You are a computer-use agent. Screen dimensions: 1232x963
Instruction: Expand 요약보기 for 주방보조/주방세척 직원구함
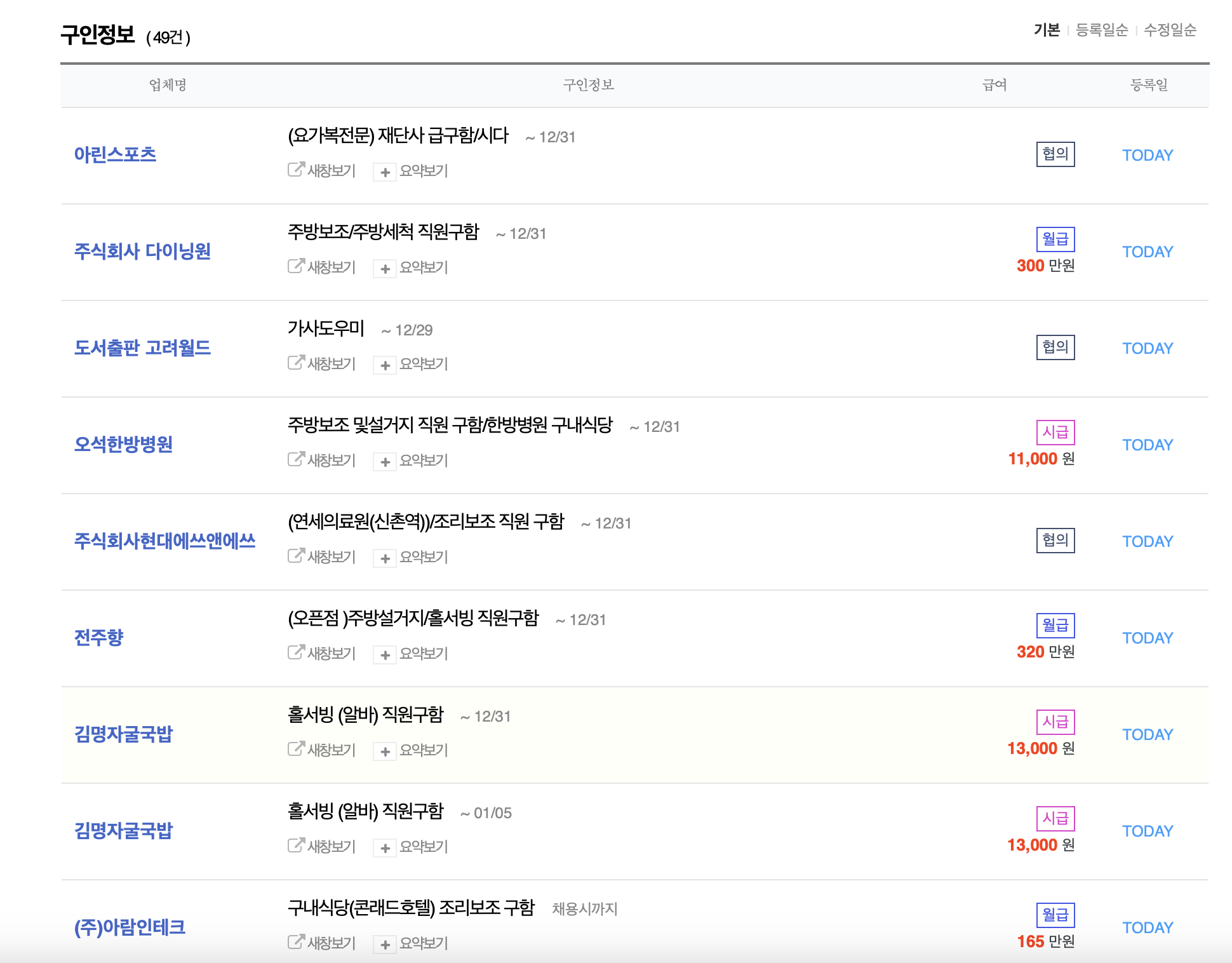411,267
